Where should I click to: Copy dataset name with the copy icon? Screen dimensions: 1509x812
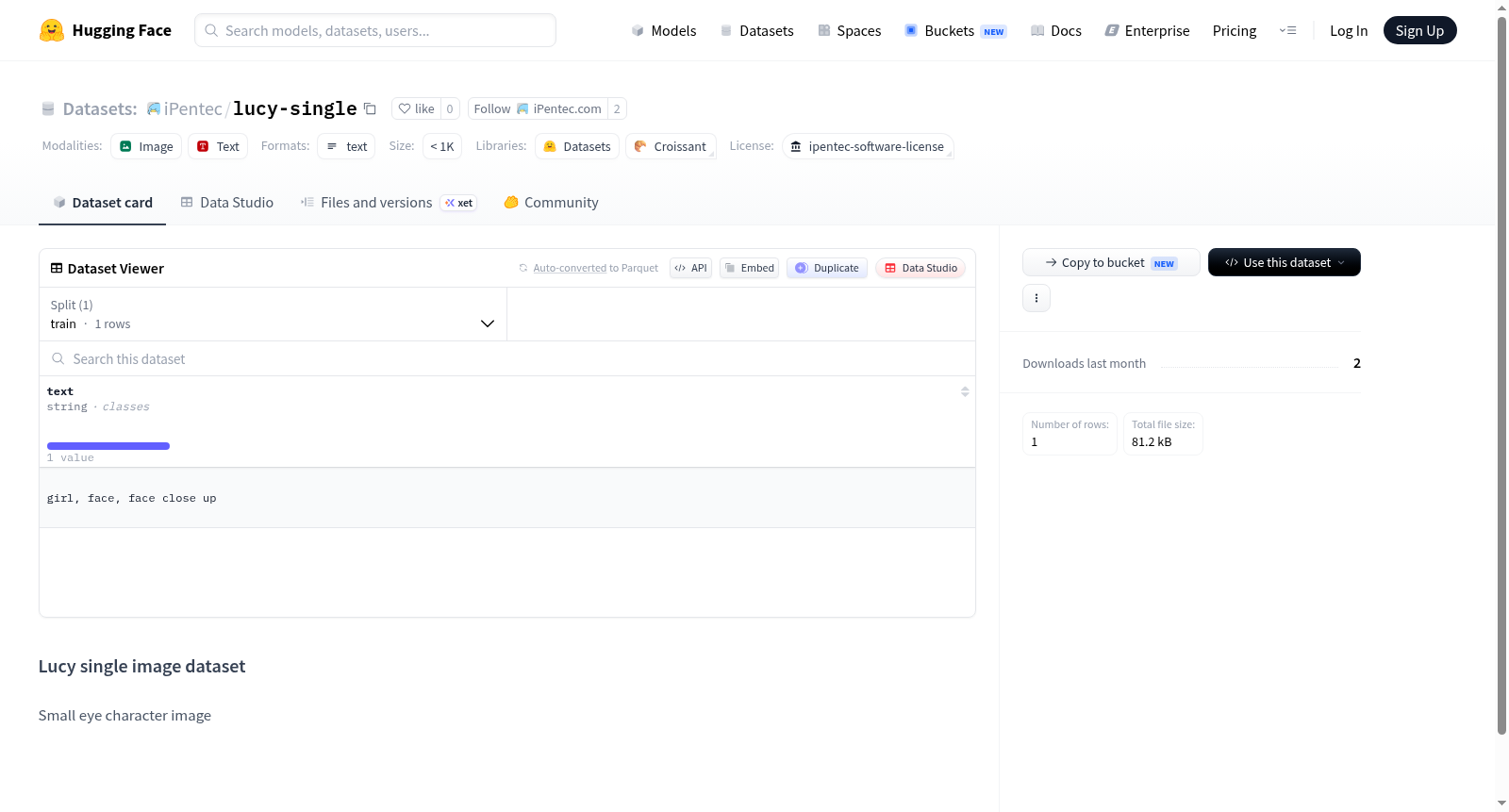pos(370,109)
